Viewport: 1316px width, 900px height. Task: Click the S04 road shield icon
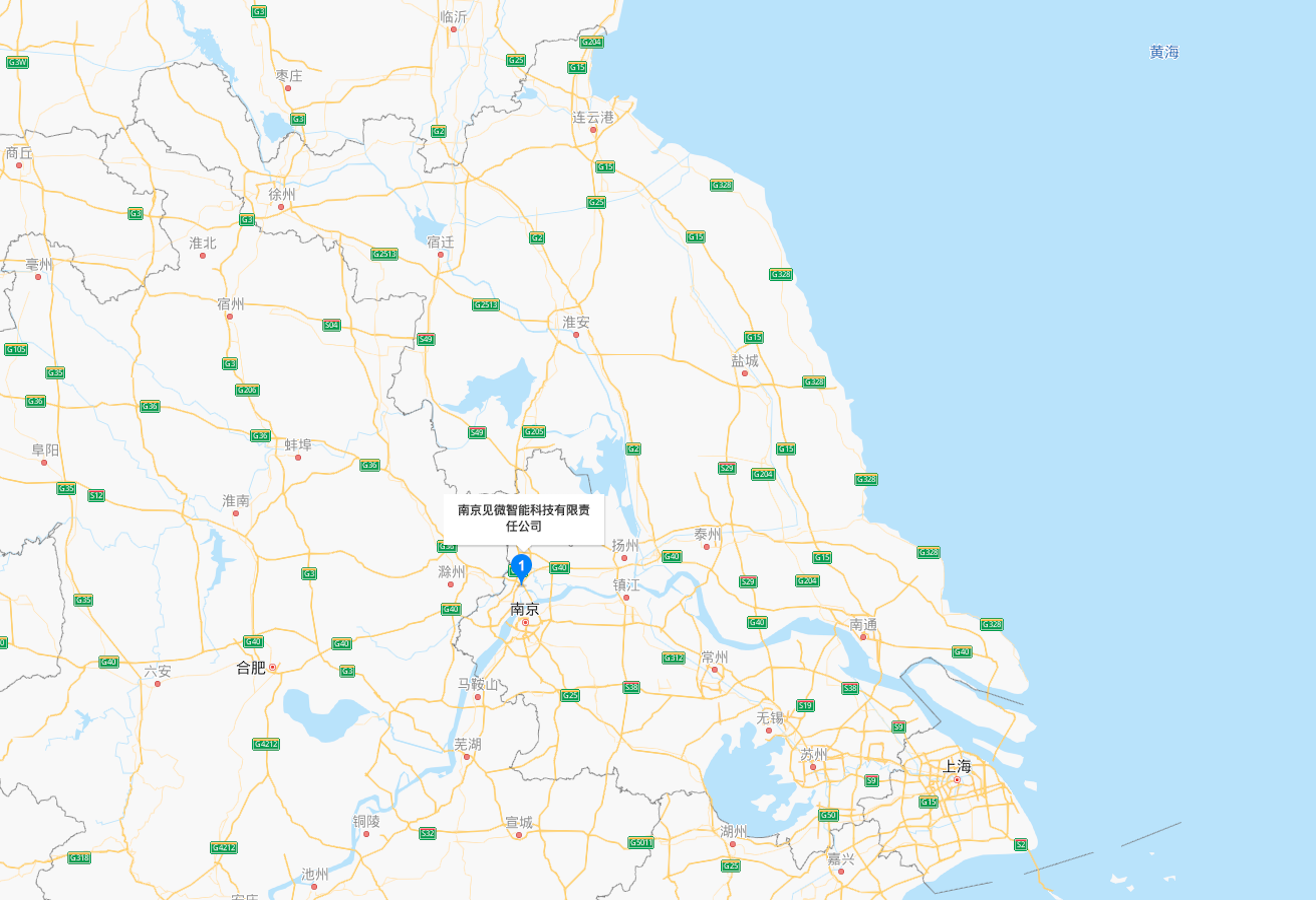click(332, 325)
